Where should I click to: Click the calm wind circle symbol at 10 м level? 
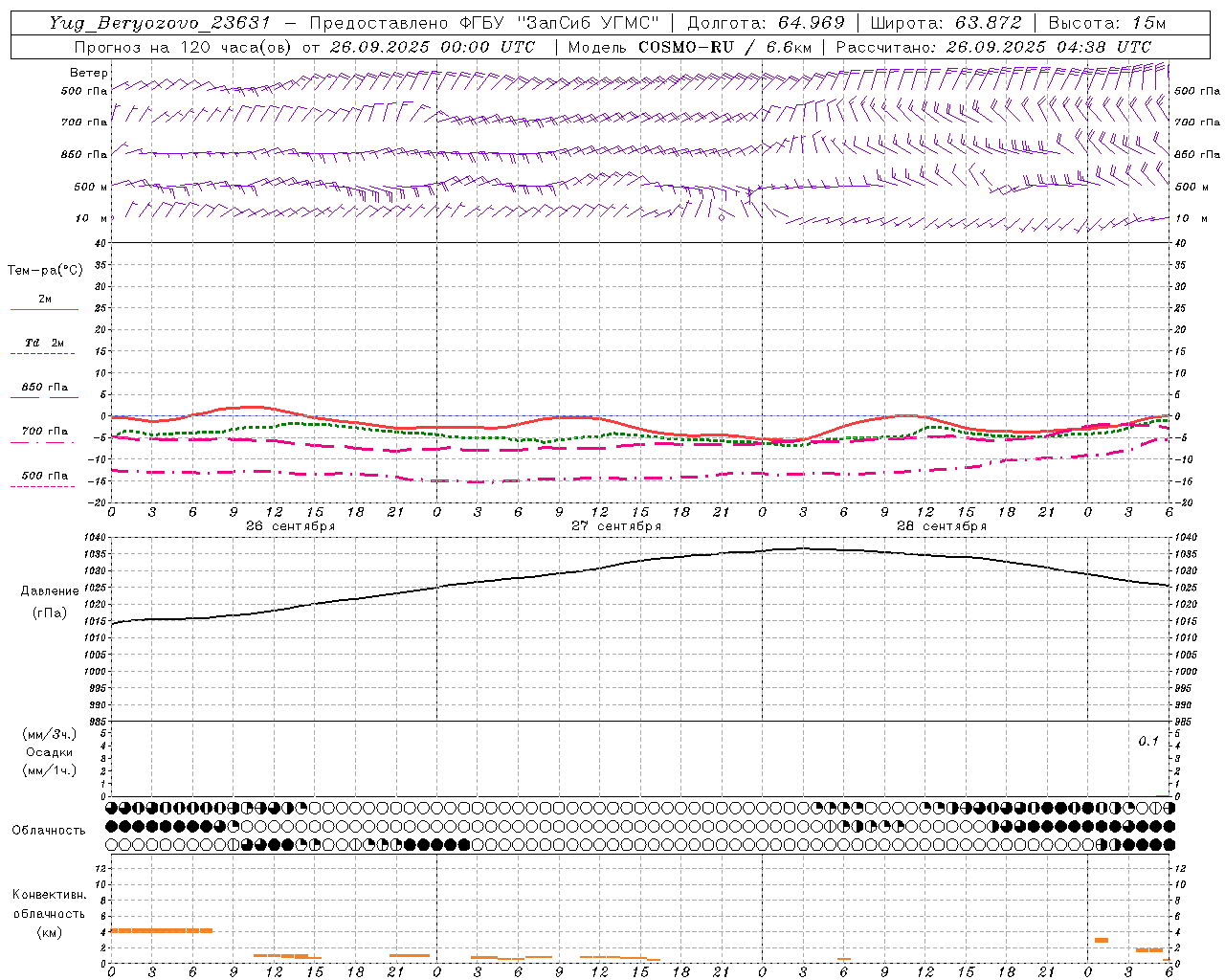[722, 218]
